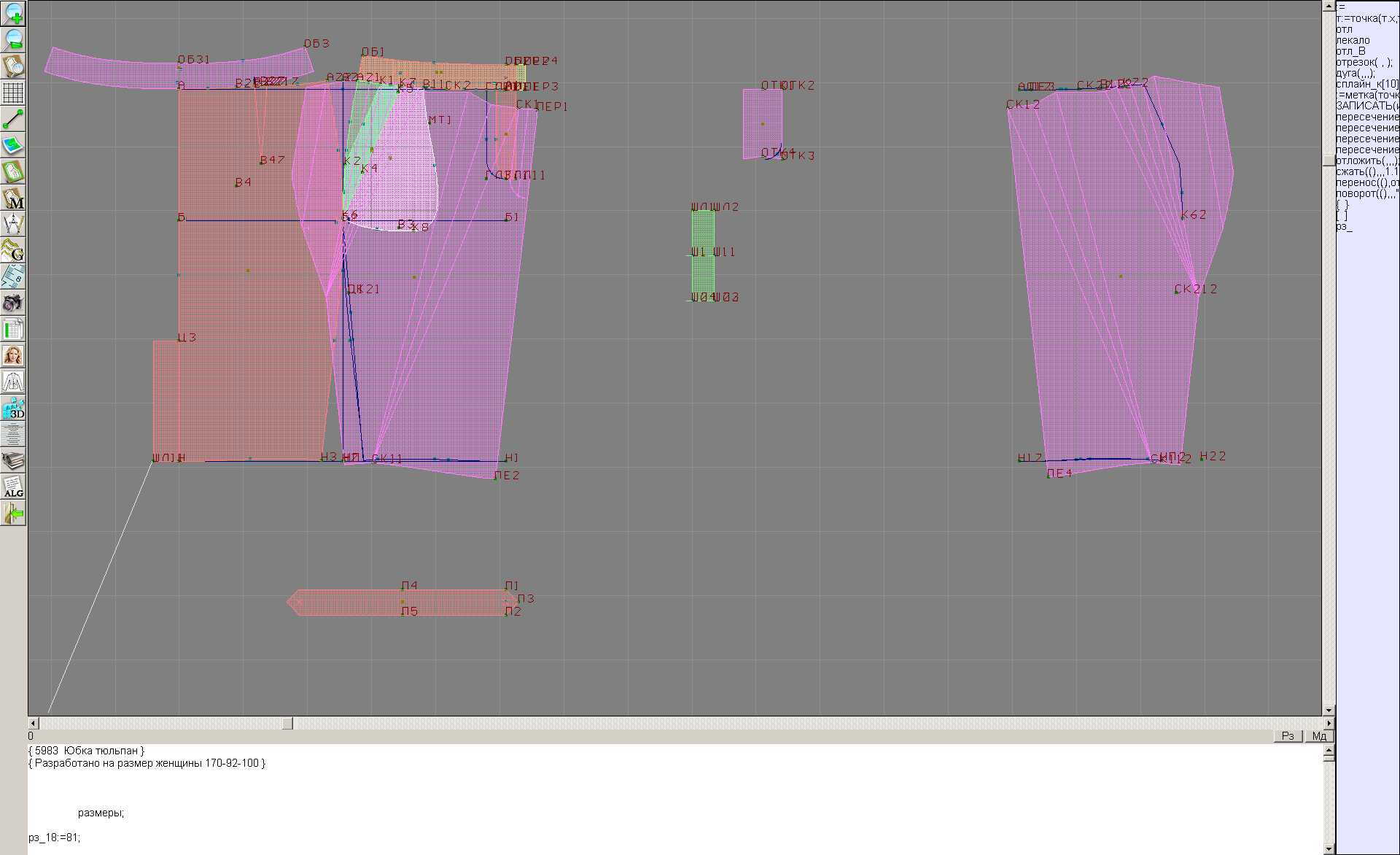Open the stacked books library icon
This screenshot has width=1400, height=855.
point(13,460)
